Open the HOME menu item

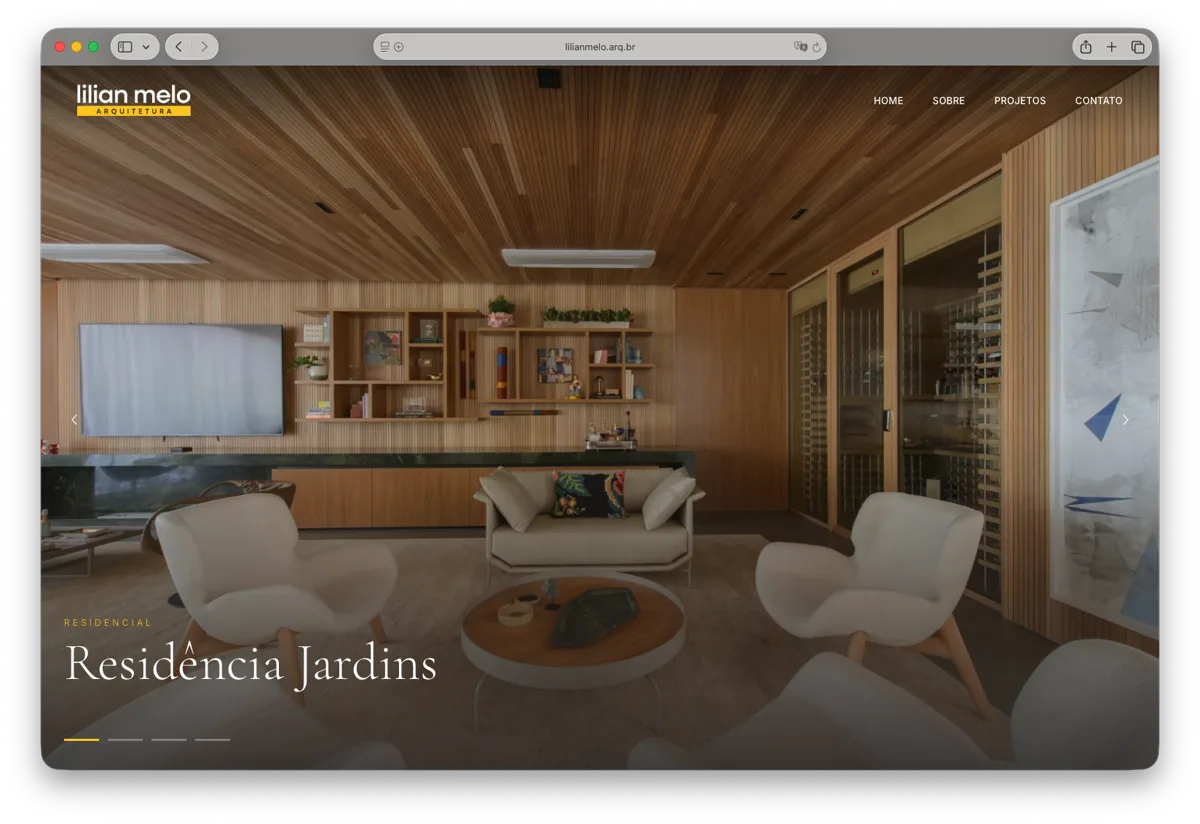888,101
